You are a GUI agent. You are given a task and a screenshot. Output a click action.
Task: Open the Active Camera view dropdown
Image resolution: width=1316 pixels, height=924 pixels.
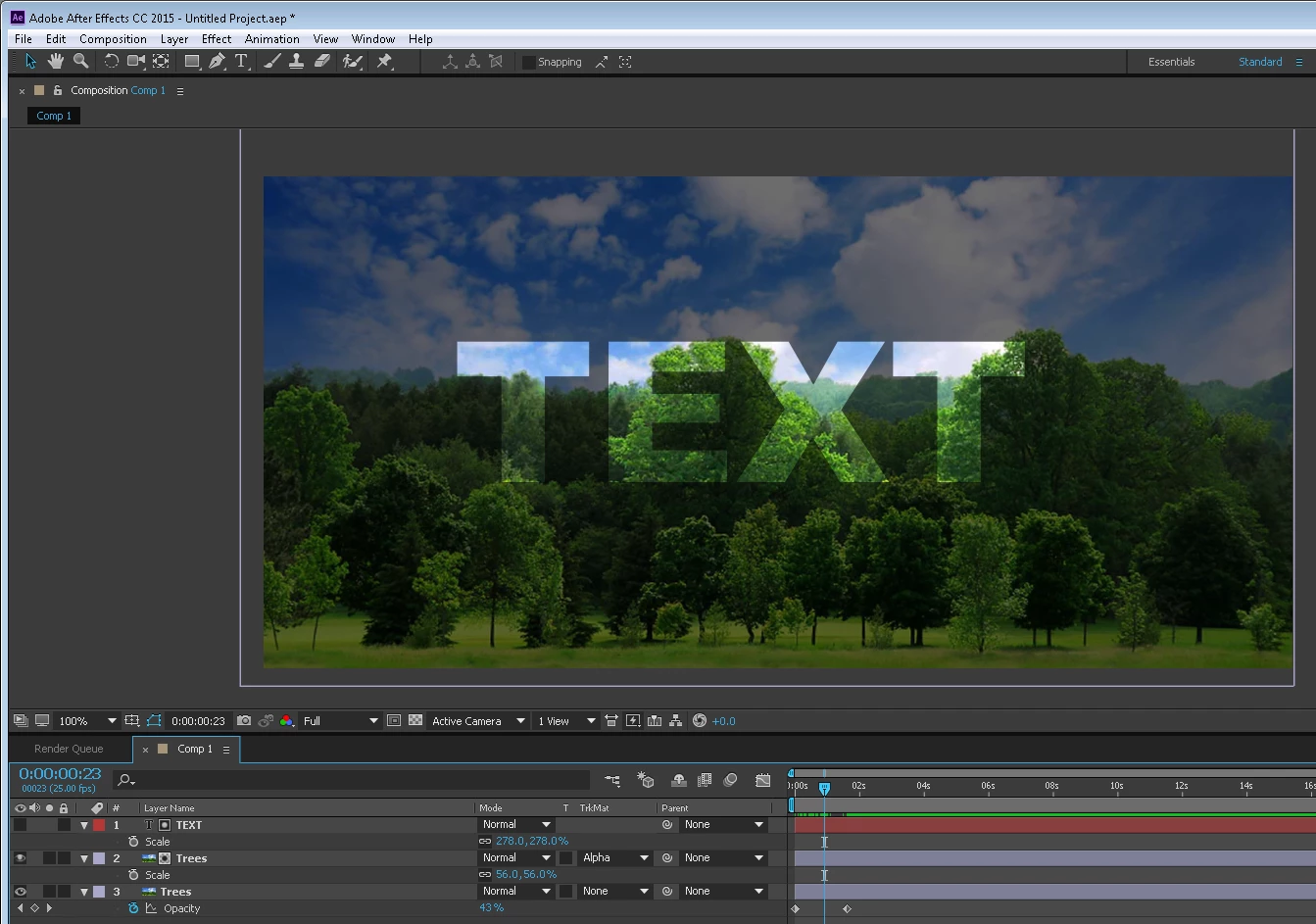point(478,720)
